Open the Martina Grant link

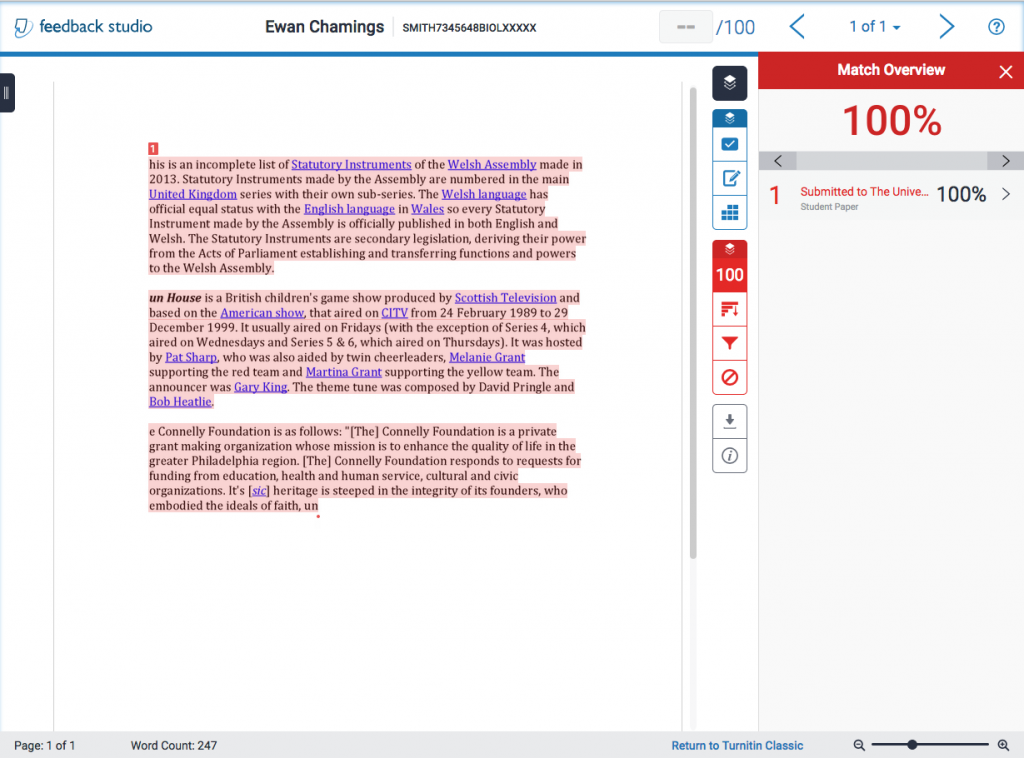tap(344, 372)
